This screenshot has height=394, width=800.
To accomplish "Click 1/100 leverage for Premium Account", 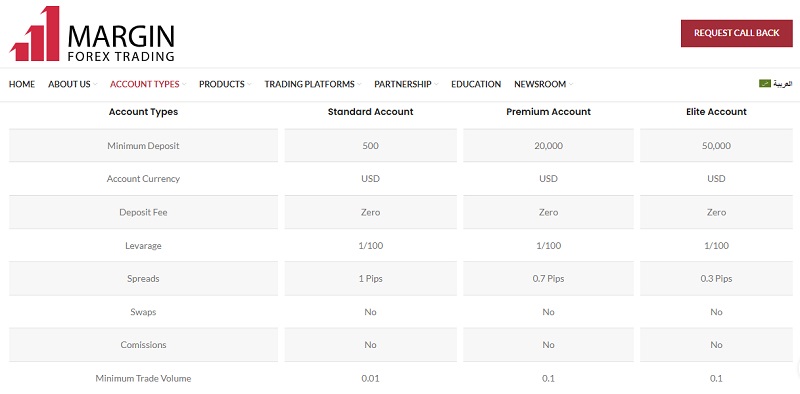I will [x=548, y=246].
